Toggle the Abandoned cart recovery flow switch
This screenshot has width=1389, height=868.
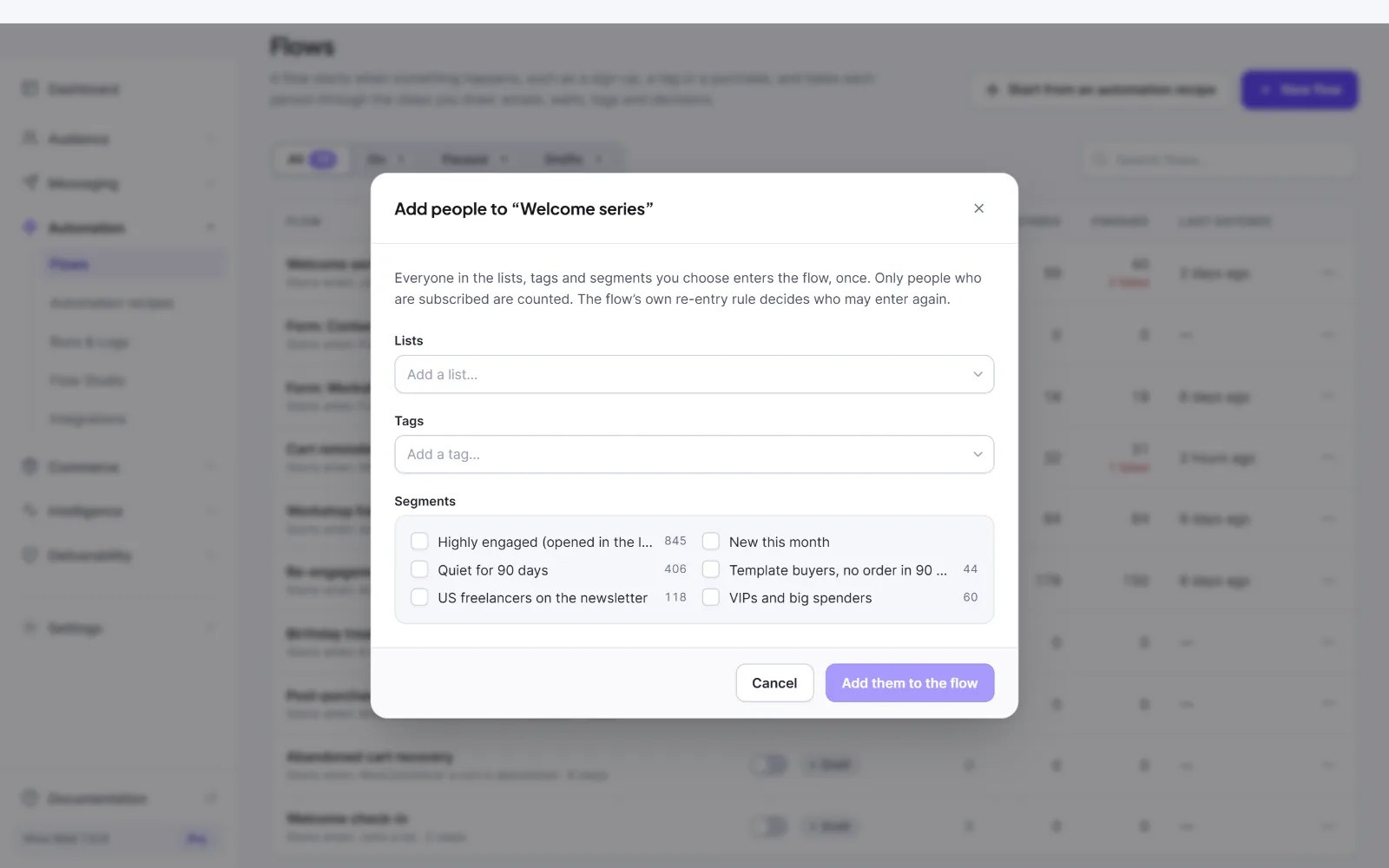769,765
